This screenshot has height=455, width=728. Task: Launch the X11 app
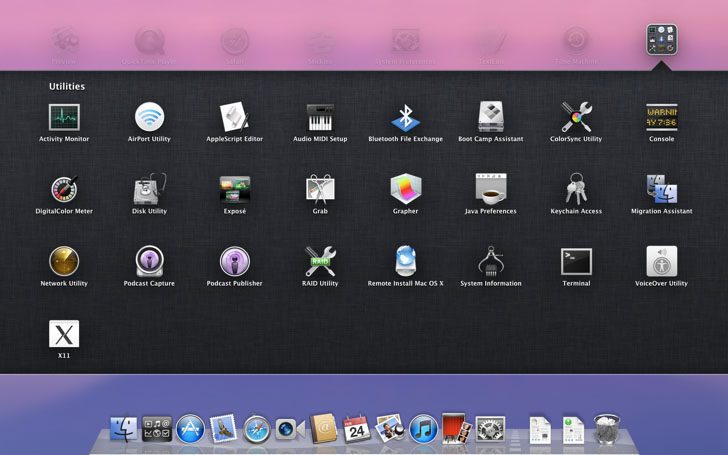(64, 333)
